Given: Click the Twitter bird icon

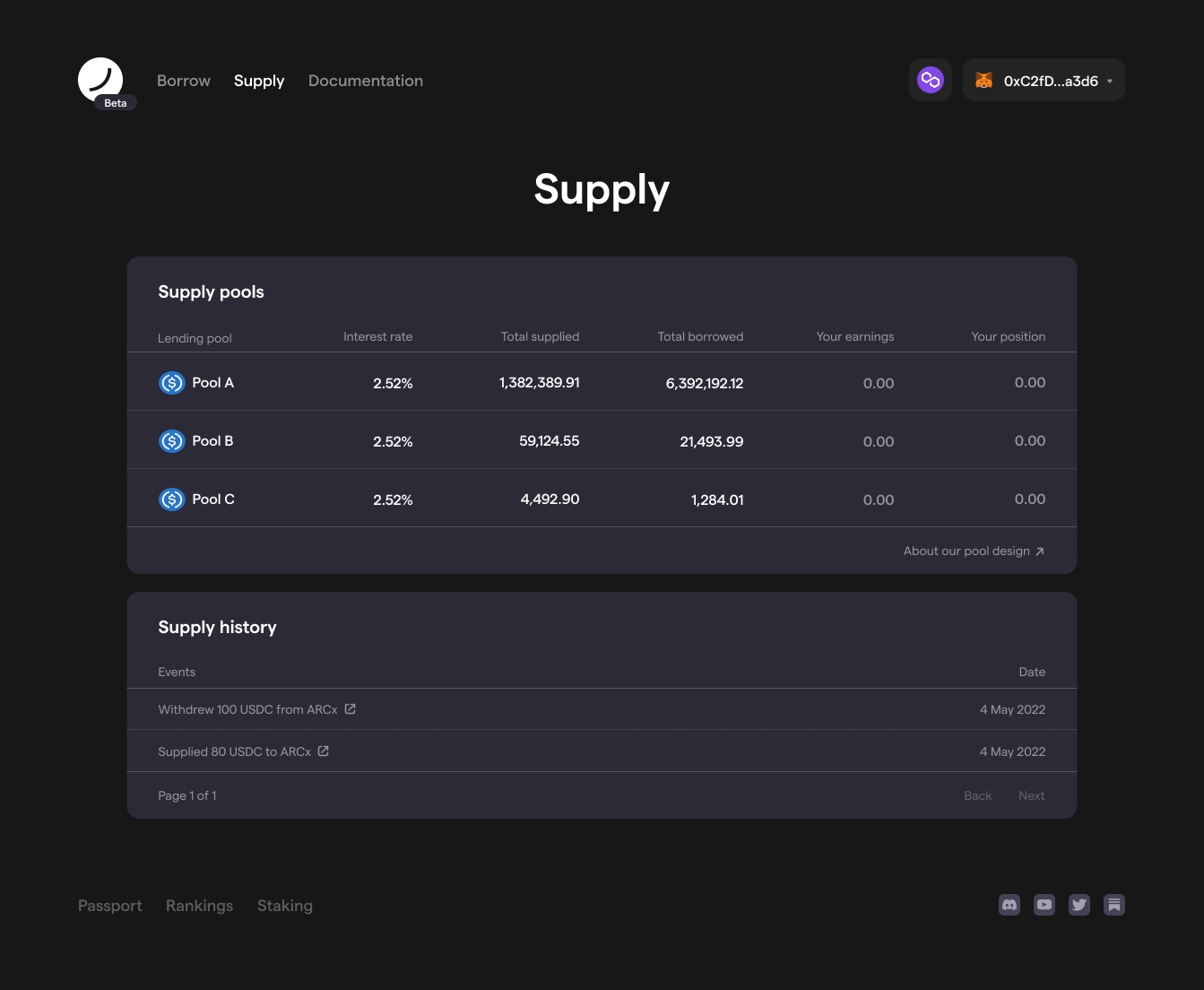Looking at the screenshot, I should (x=1078, y=905).
